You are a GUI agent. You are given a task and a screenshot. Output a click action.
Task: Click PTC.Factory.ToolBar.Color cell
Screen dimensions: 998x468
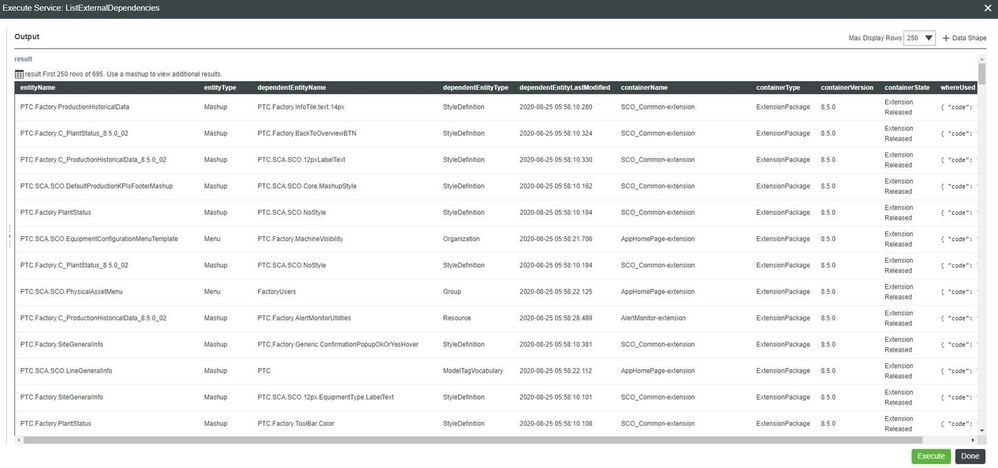pyautogui.click(x=295, y=423)
